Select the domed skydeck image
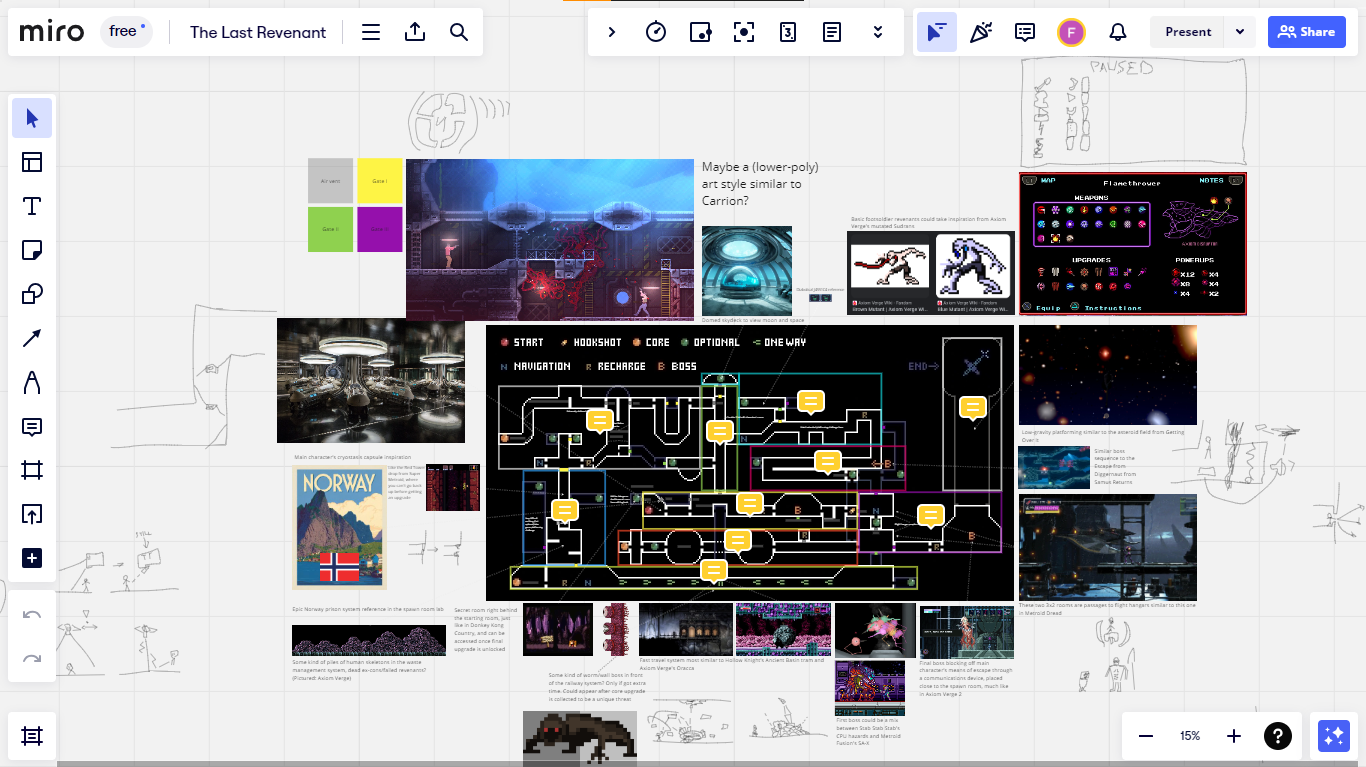The height and width of the screenshot is (767, 1366). [x=747, y=270]
